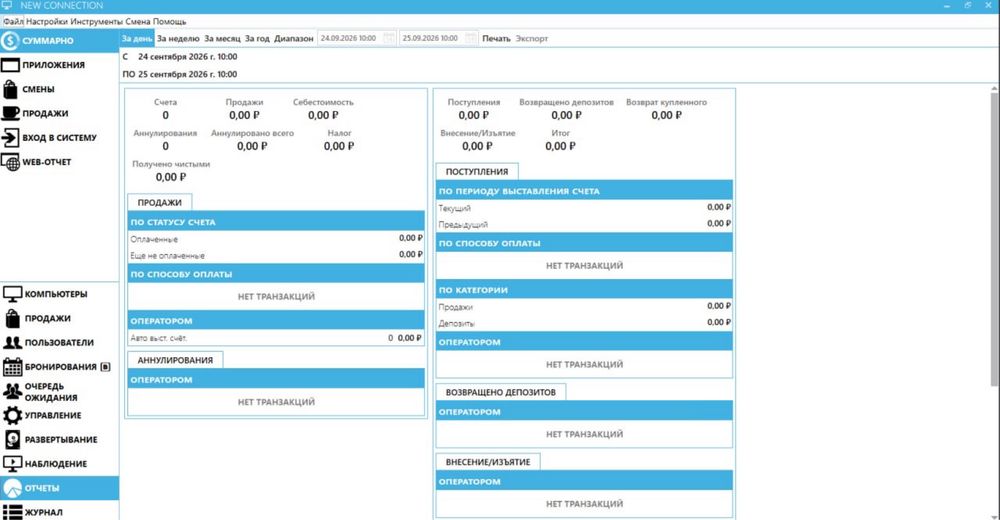
Task: Click the Аннулировано всего value
Action: tap(253, 146)
